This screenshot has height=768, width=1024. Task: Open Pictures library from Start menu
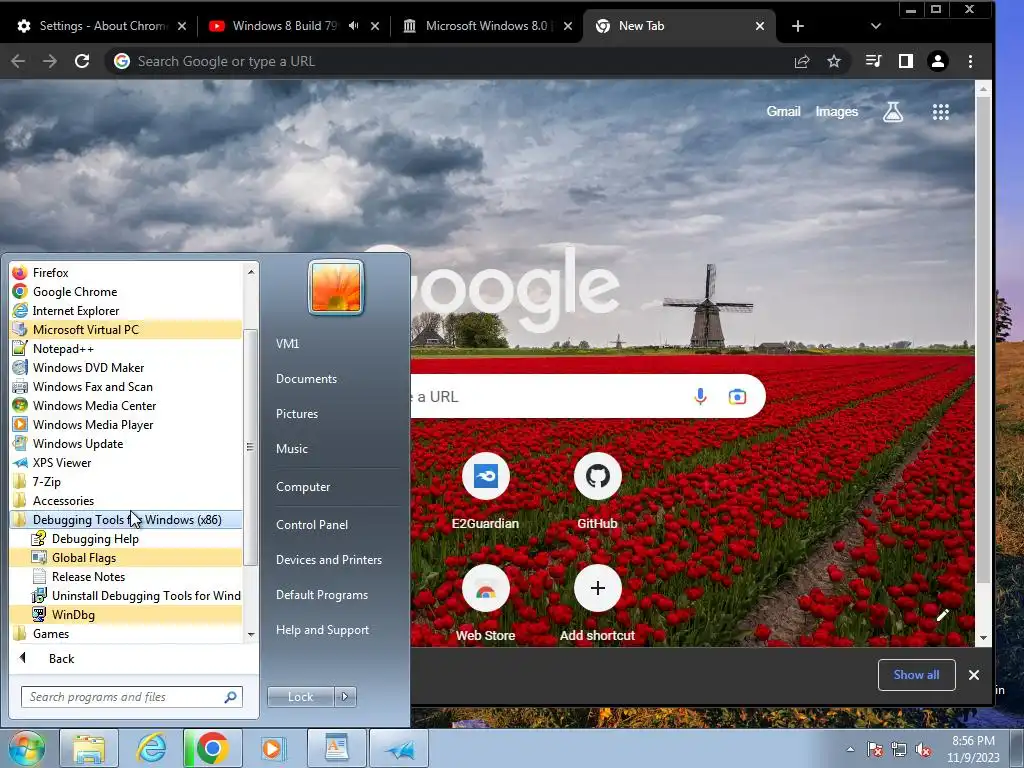point(296,413)
